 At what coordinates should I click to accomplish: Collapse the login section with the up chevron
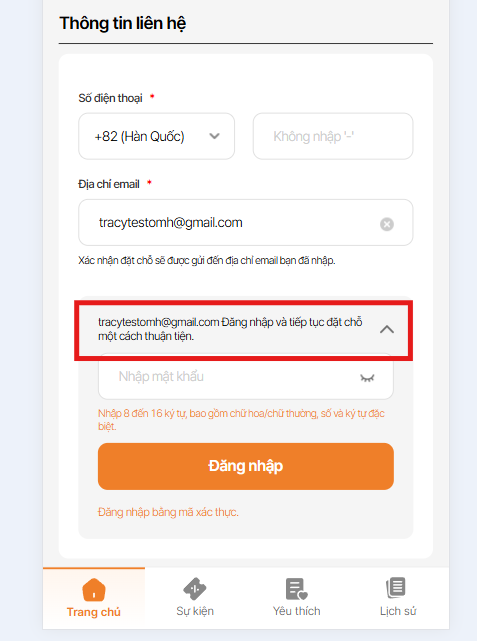pyautogui.click(x=387, y=329)
